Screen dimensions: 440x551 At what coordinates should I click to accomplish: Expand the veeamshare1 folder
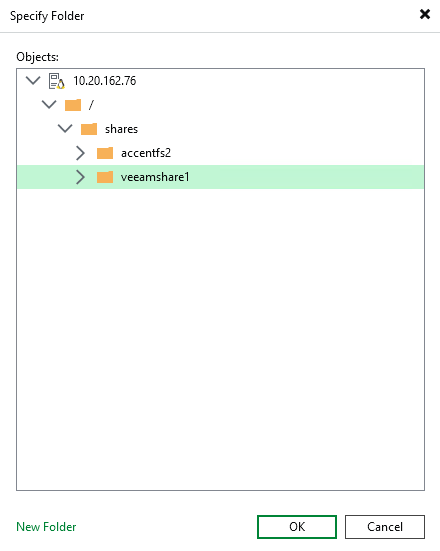(x=80, y=177)
